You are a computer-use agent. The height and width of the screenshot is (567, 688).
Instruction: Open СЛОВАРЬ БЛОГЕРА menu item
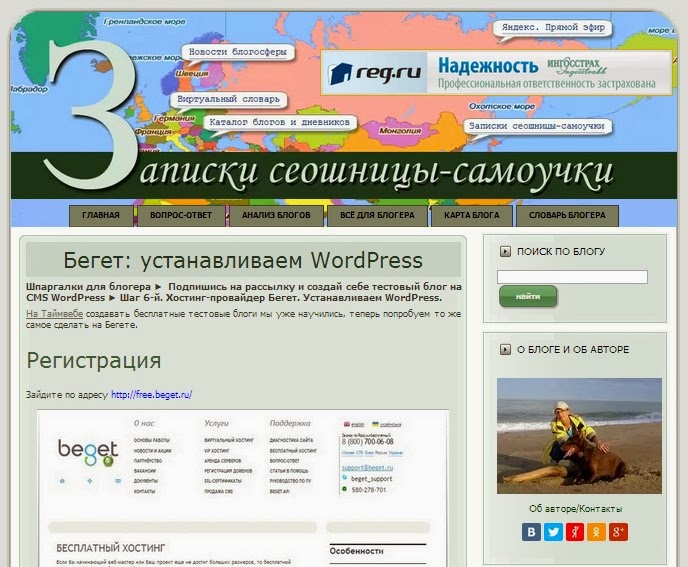pyautogui.click(x=567, y=215)
